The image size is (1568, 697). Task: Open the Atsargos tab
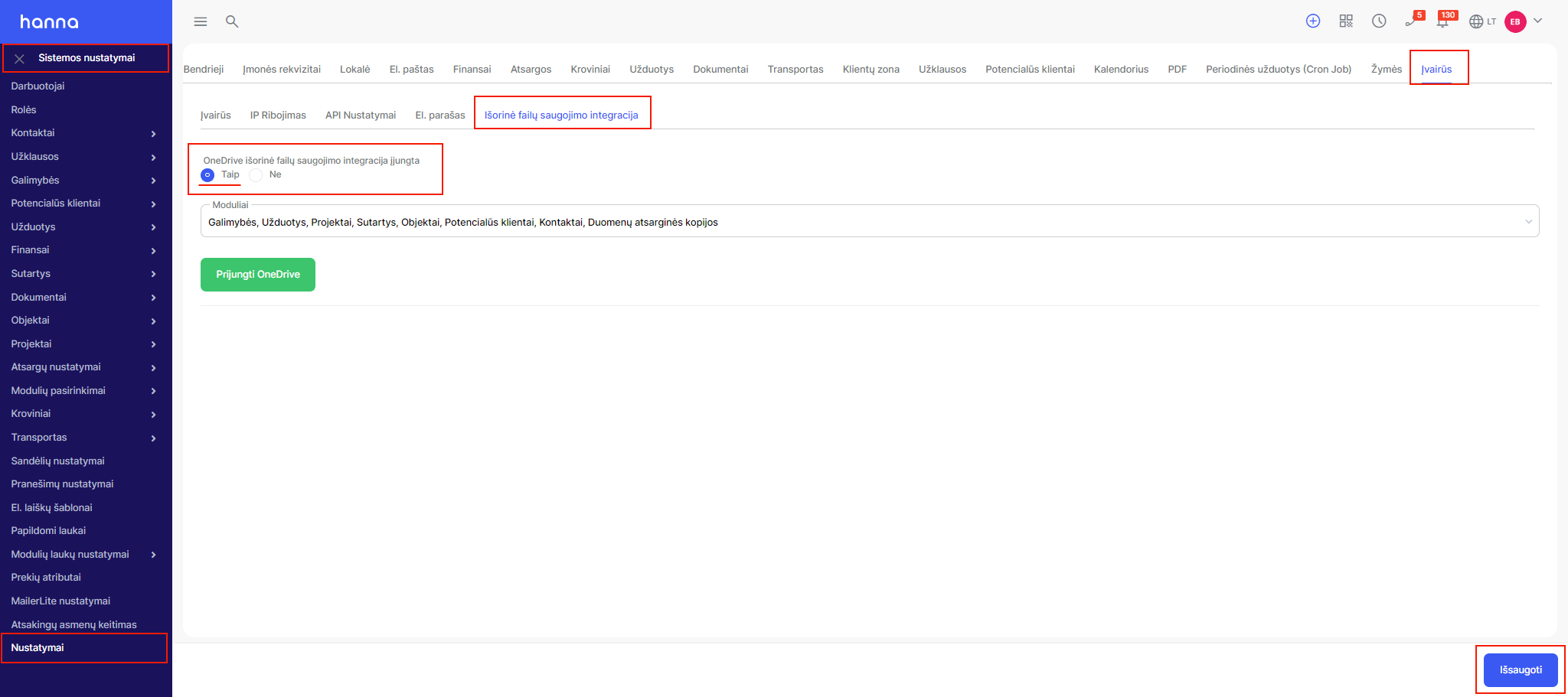click(531, 69)
